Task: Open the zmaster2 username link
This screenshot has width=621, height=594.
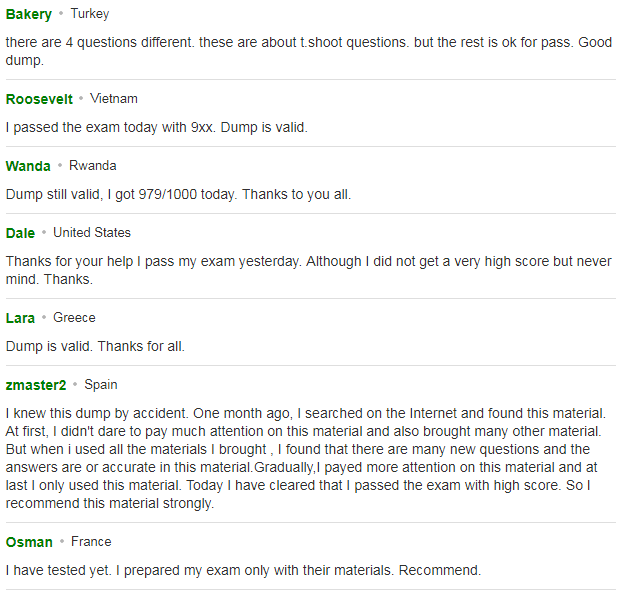Action: point(36,385)
